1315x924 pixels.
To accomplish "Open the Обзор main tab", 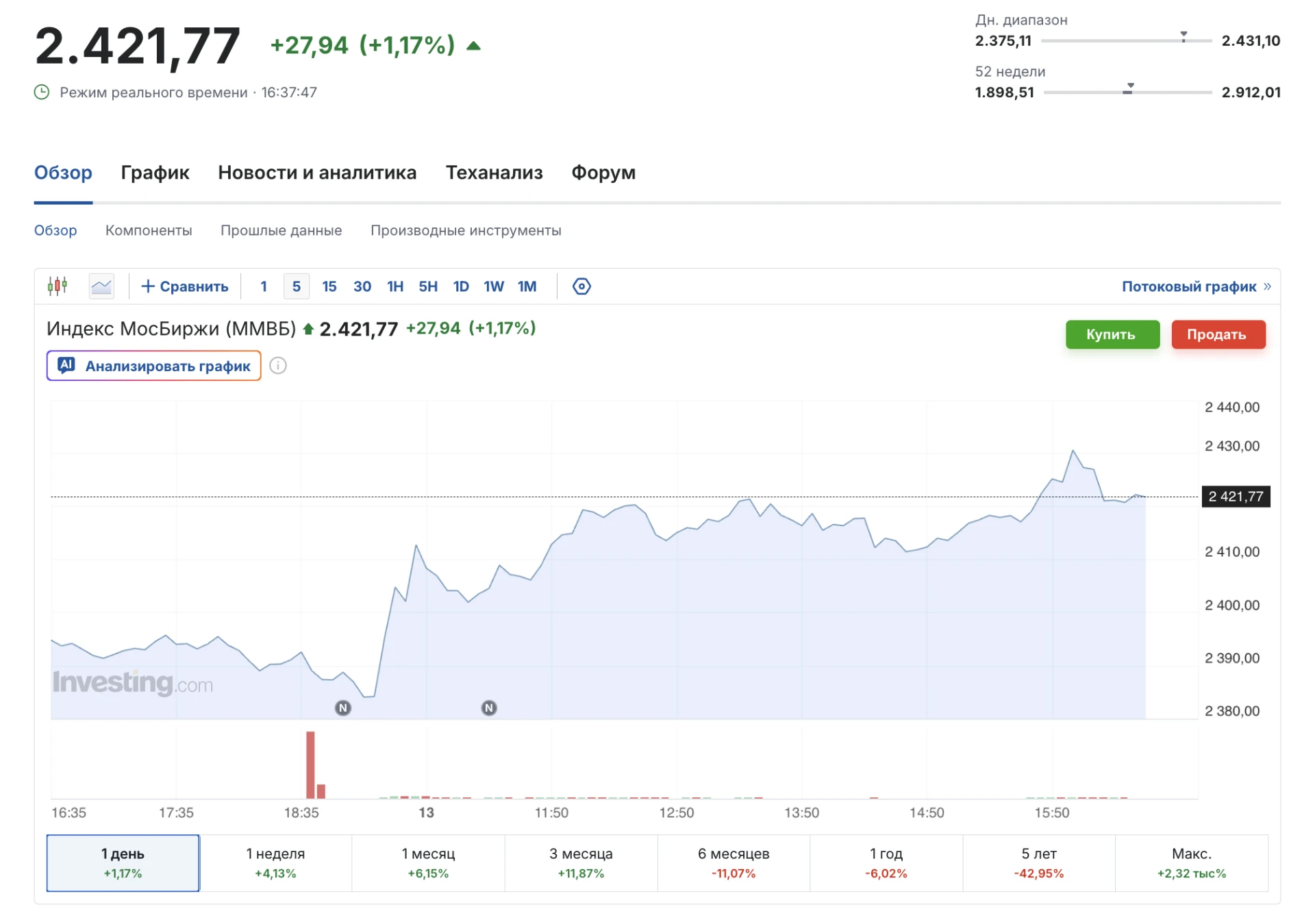I will [x=63, y=173].
